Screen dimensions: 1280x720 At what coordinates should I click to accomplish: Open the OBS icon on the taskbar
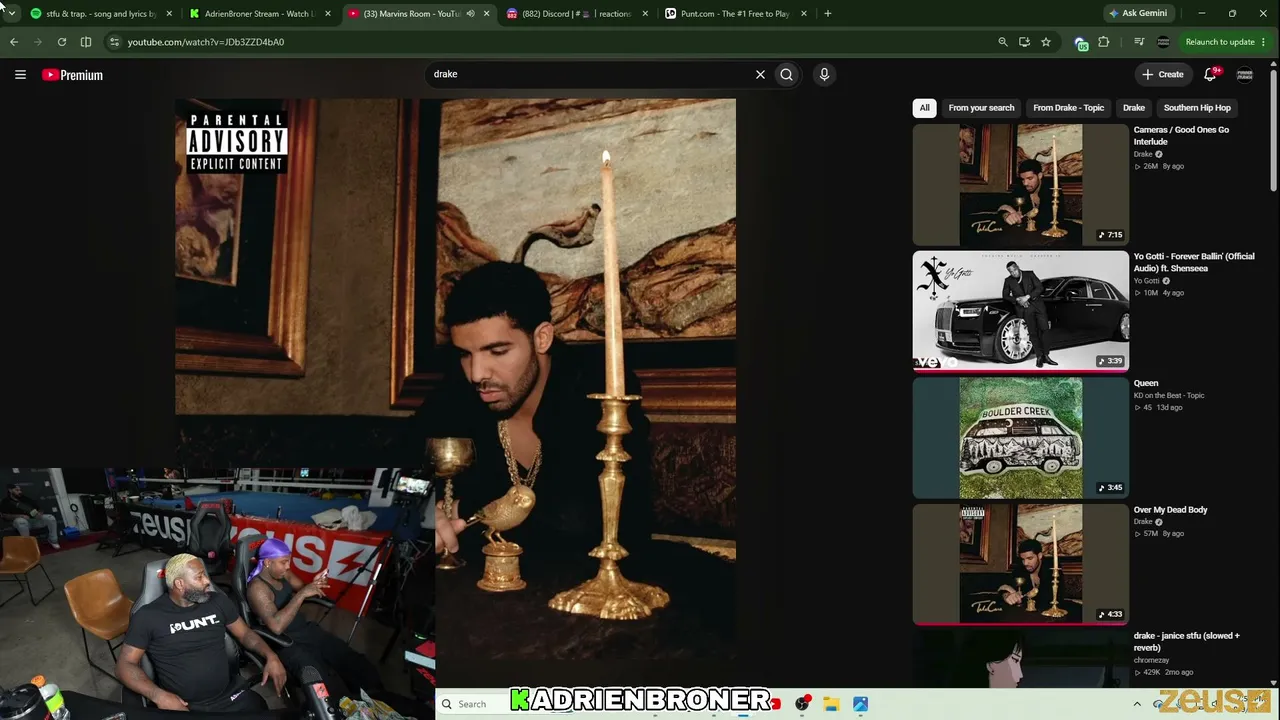(802, 704)
